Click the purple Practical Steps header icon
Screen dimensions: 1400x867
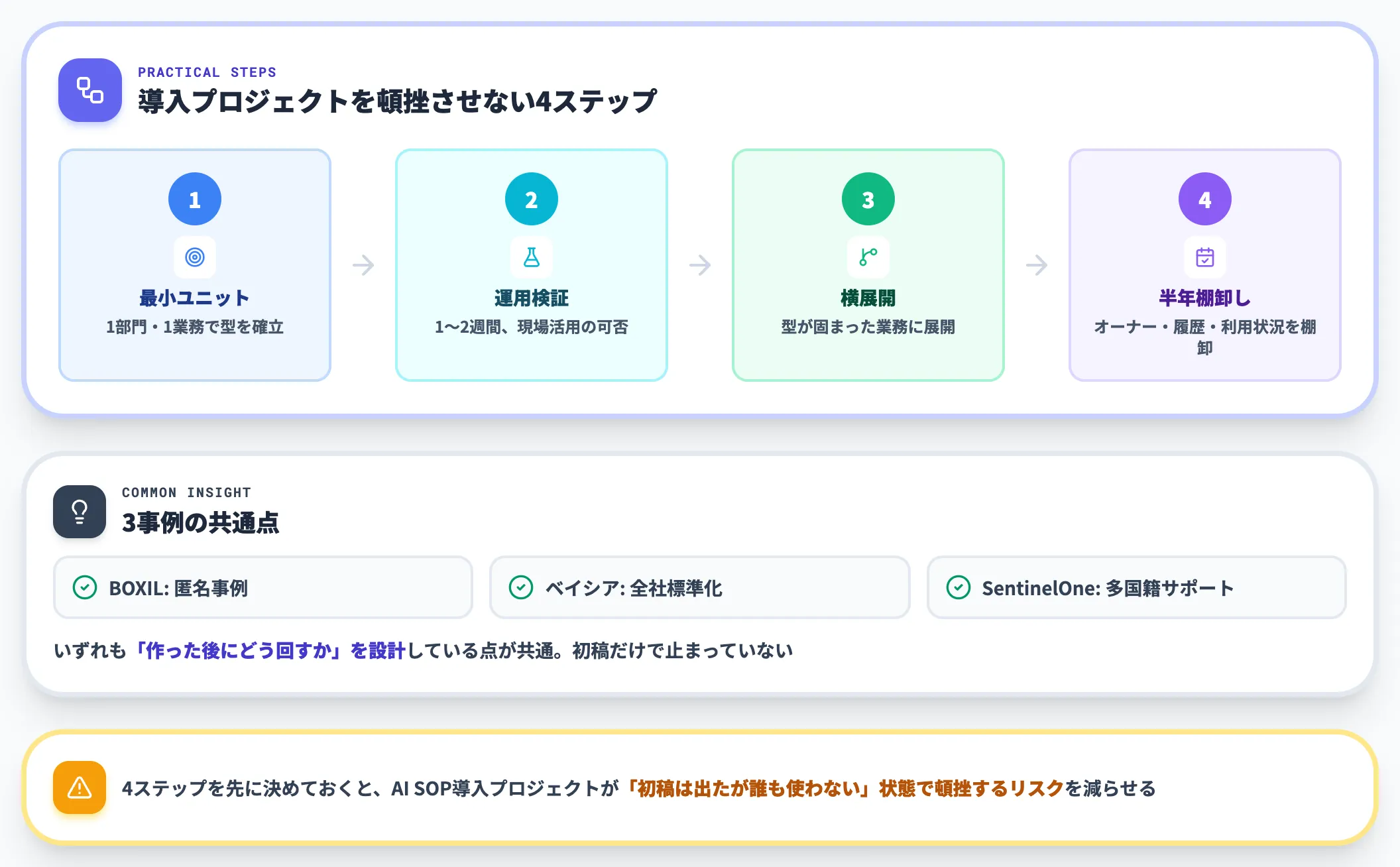[x=90, y=90]
